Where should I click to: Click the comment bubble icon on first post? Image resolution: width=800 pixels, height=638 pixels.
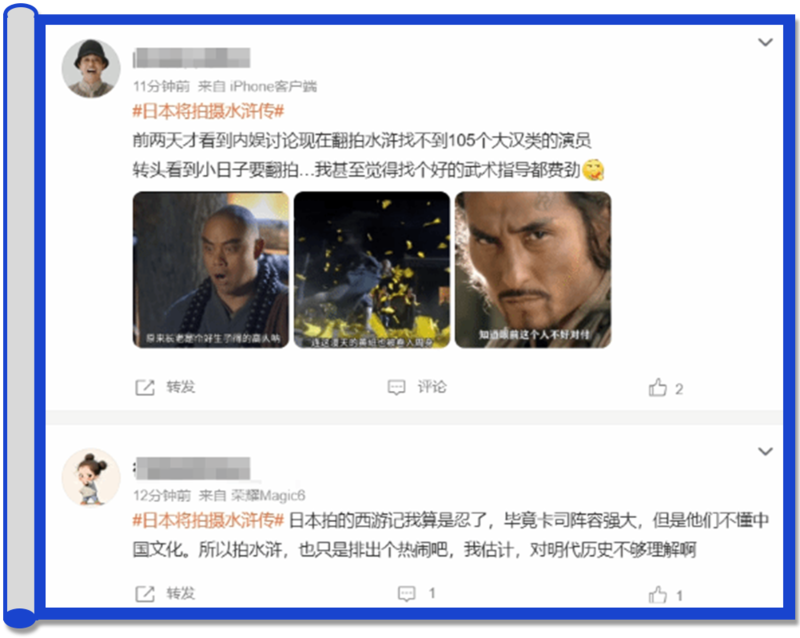tap(396, 387)
